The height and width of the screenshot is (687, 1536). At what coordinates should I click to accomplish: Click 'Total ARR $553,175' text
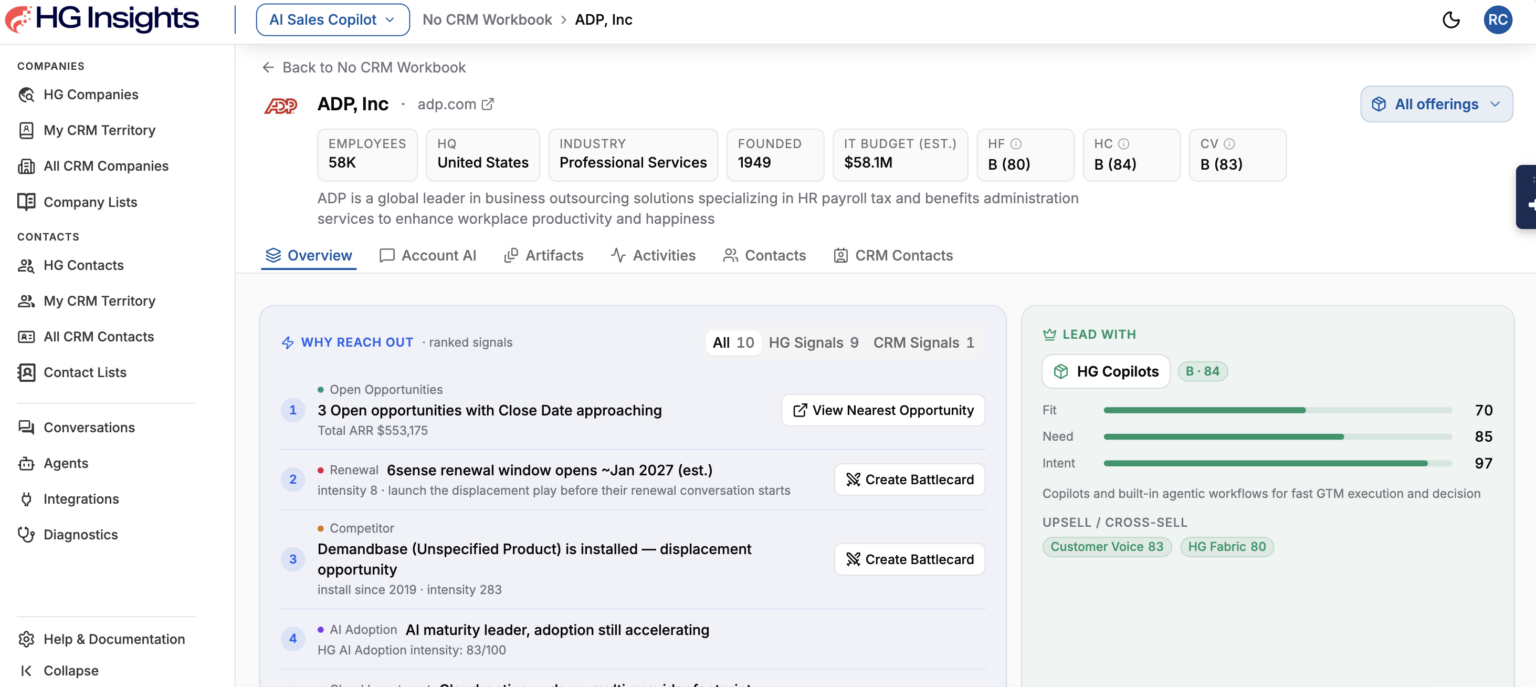(373, 431)
